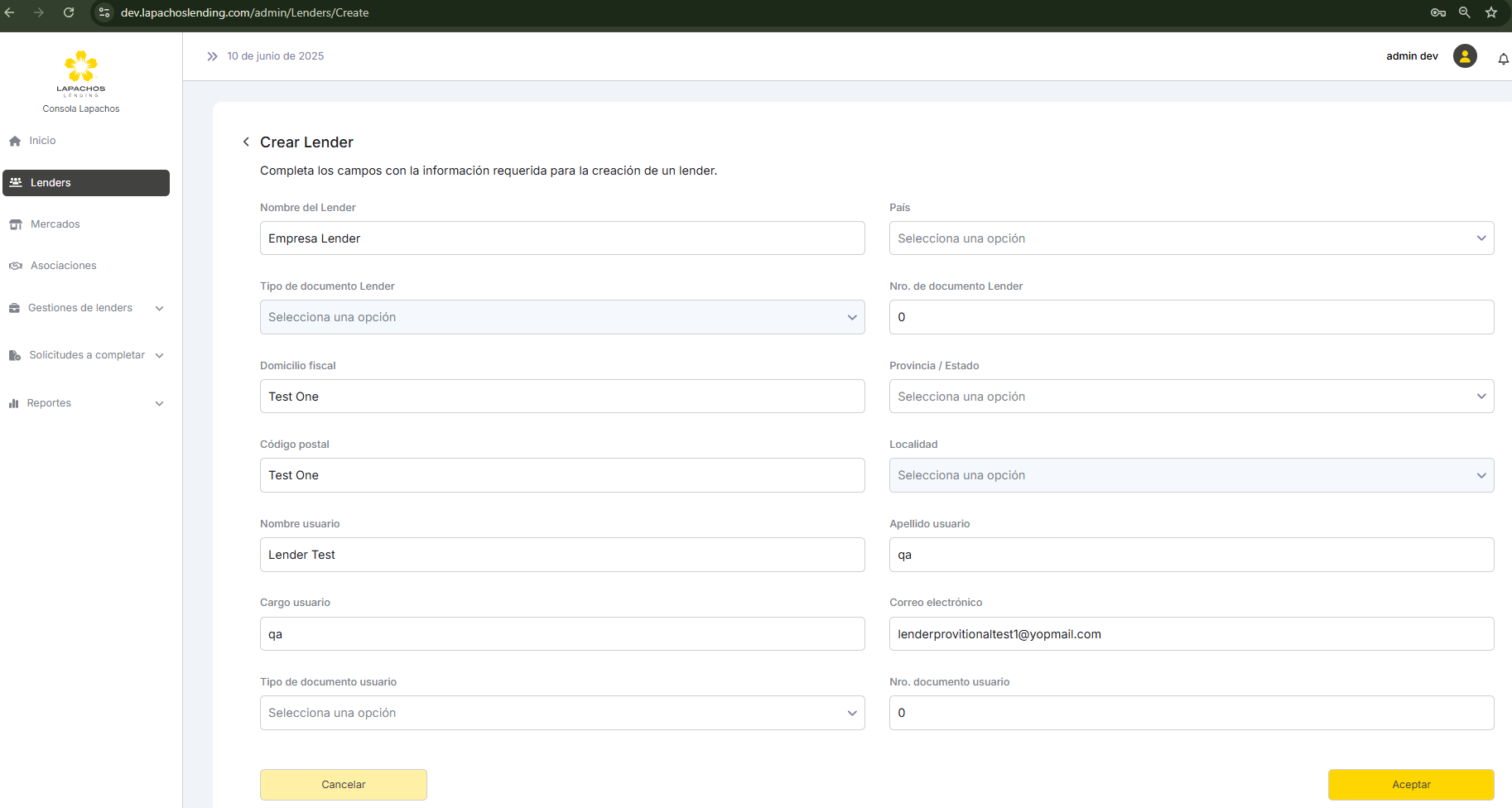This screenshot has height=808, width=1512.
Task: Focus the Correo electrónico input field
Action: pyautogui.click(x=1191, y=634)
